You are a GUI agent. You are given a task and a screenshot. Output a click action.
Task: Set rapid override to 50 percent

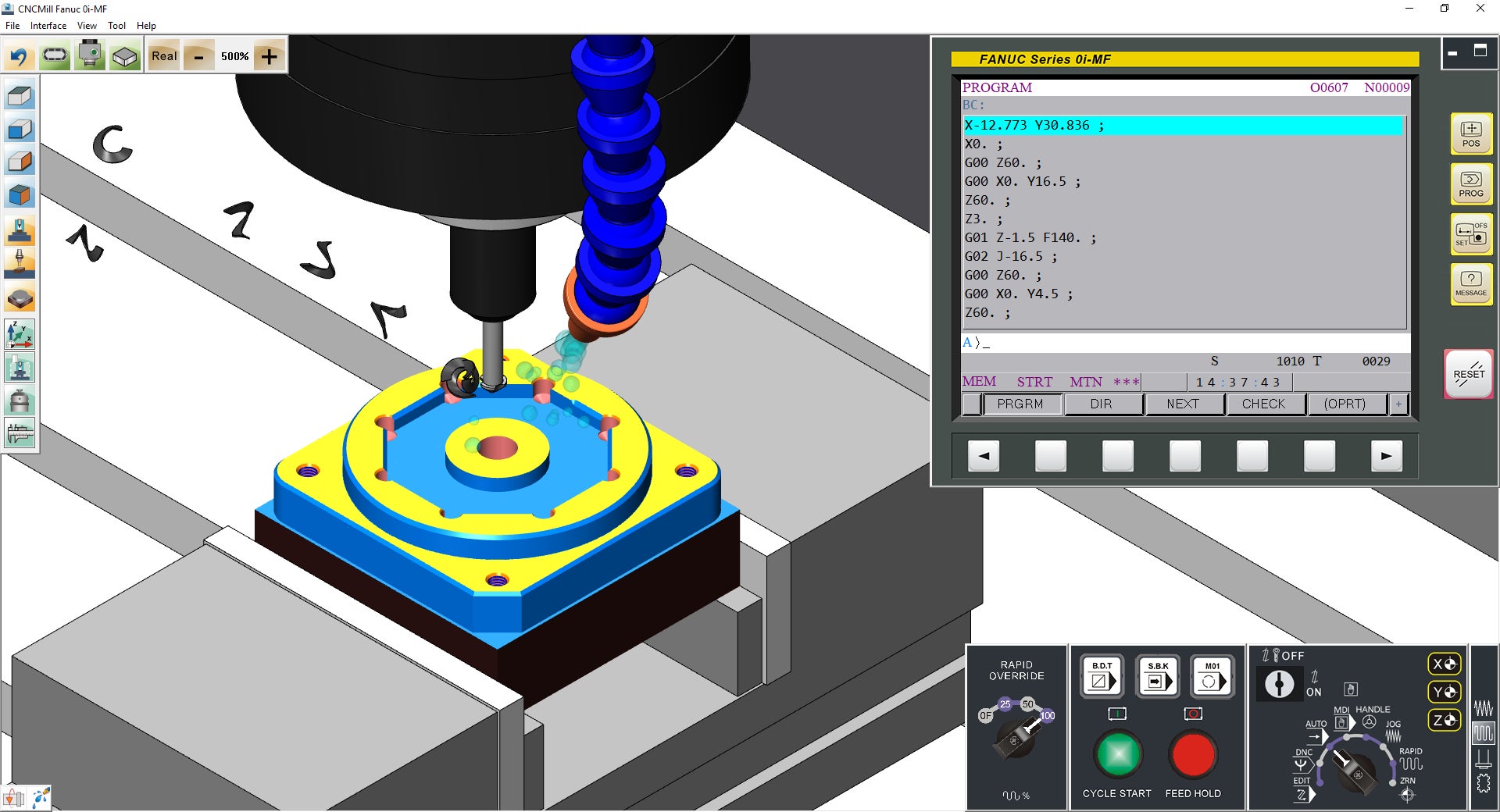coord(1028,704)
